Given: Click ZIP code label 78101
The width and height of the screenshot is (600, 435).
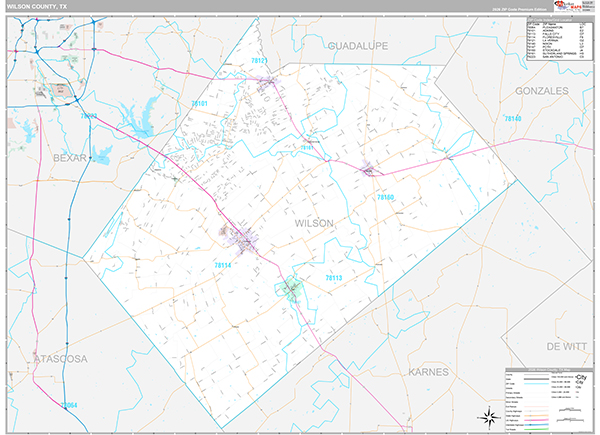Looking at the screenshot, I should click(199, 104).
